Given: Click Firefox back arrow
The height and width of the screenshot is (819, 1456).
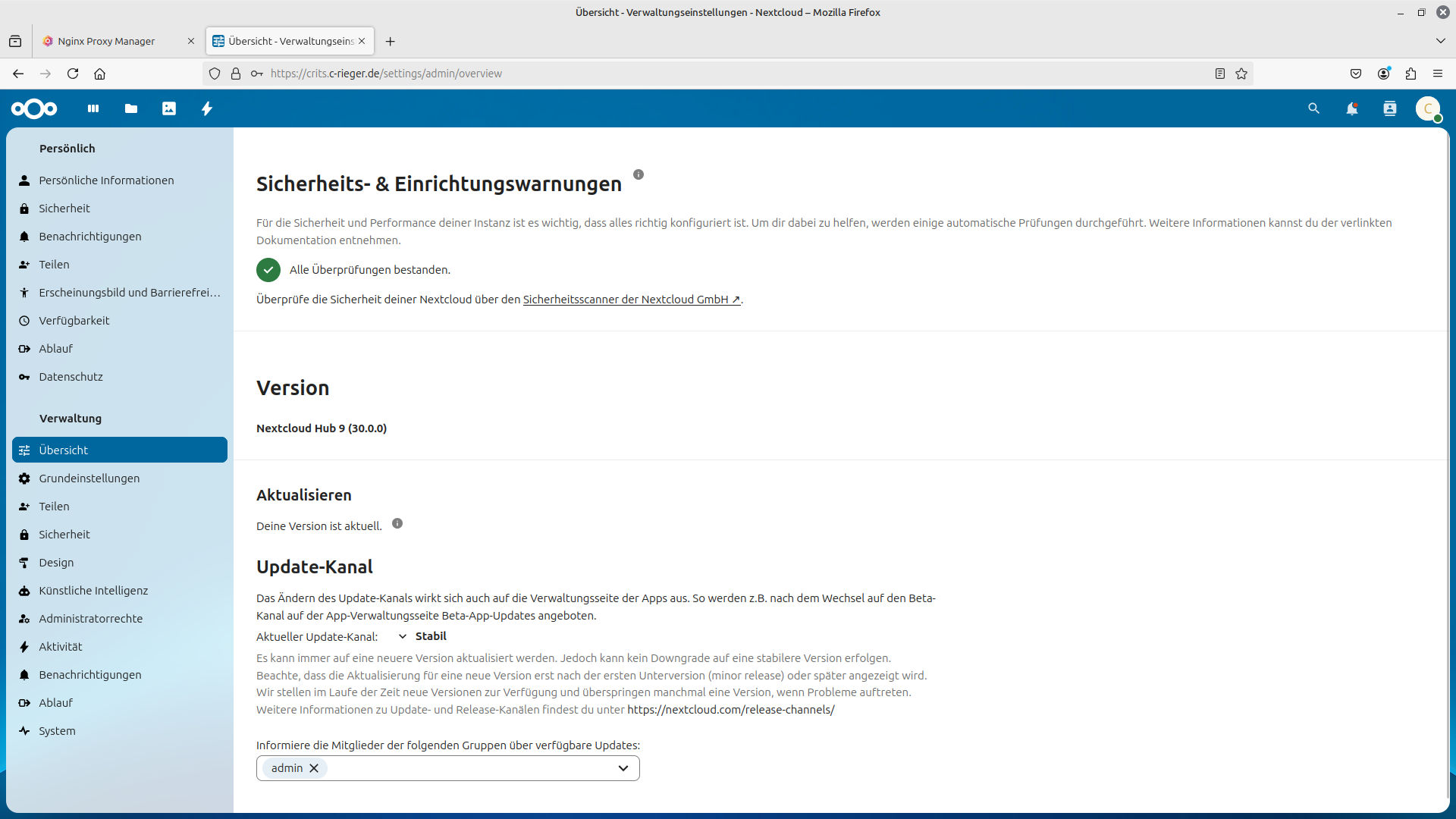Looking at the screenshot, I should 18,74.
